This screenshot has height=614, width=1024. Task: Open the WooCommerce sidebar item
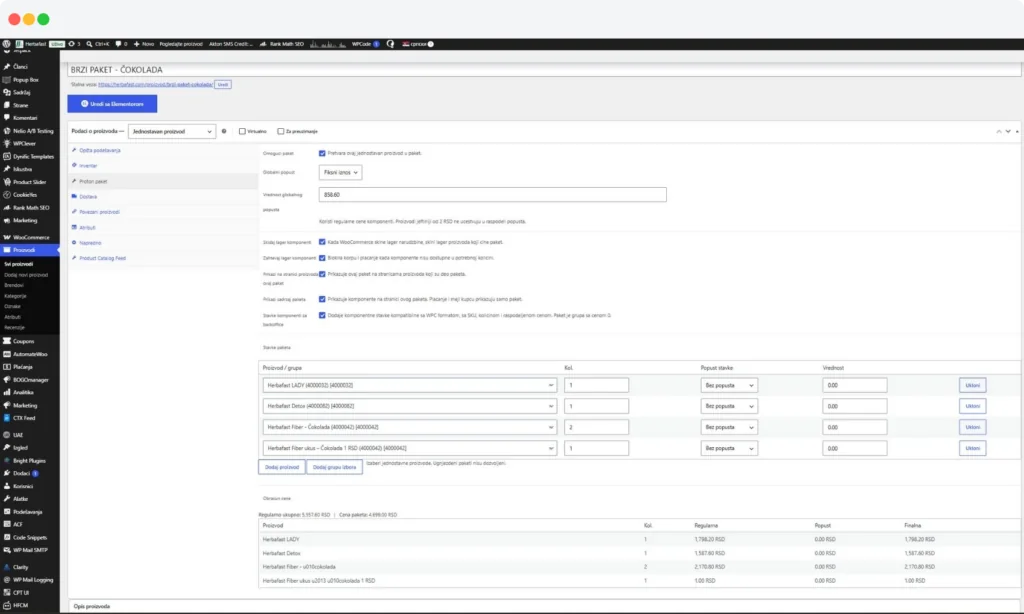[30, 237]
